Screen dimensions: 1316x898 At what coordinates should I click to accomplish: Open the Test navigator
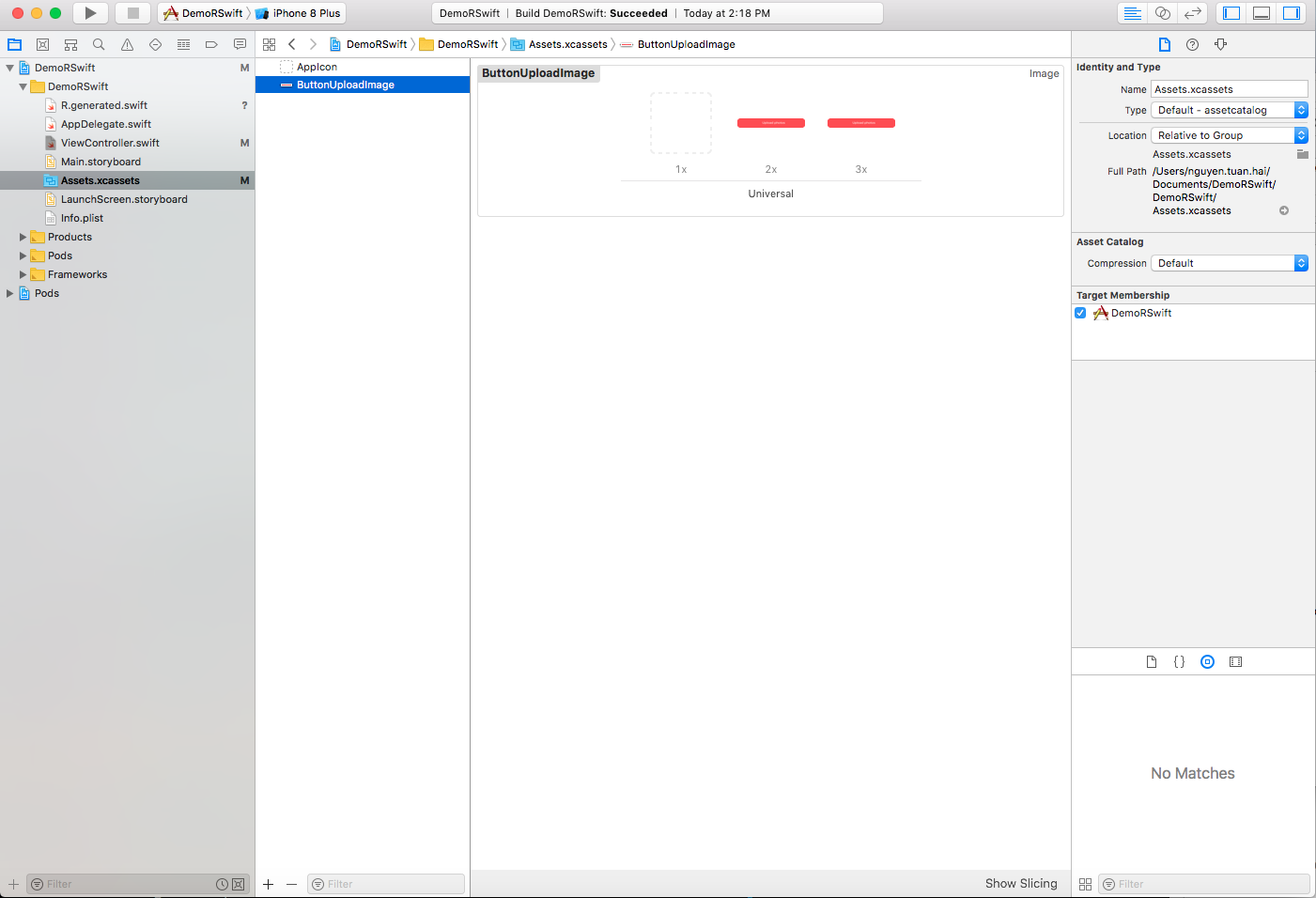155,44
